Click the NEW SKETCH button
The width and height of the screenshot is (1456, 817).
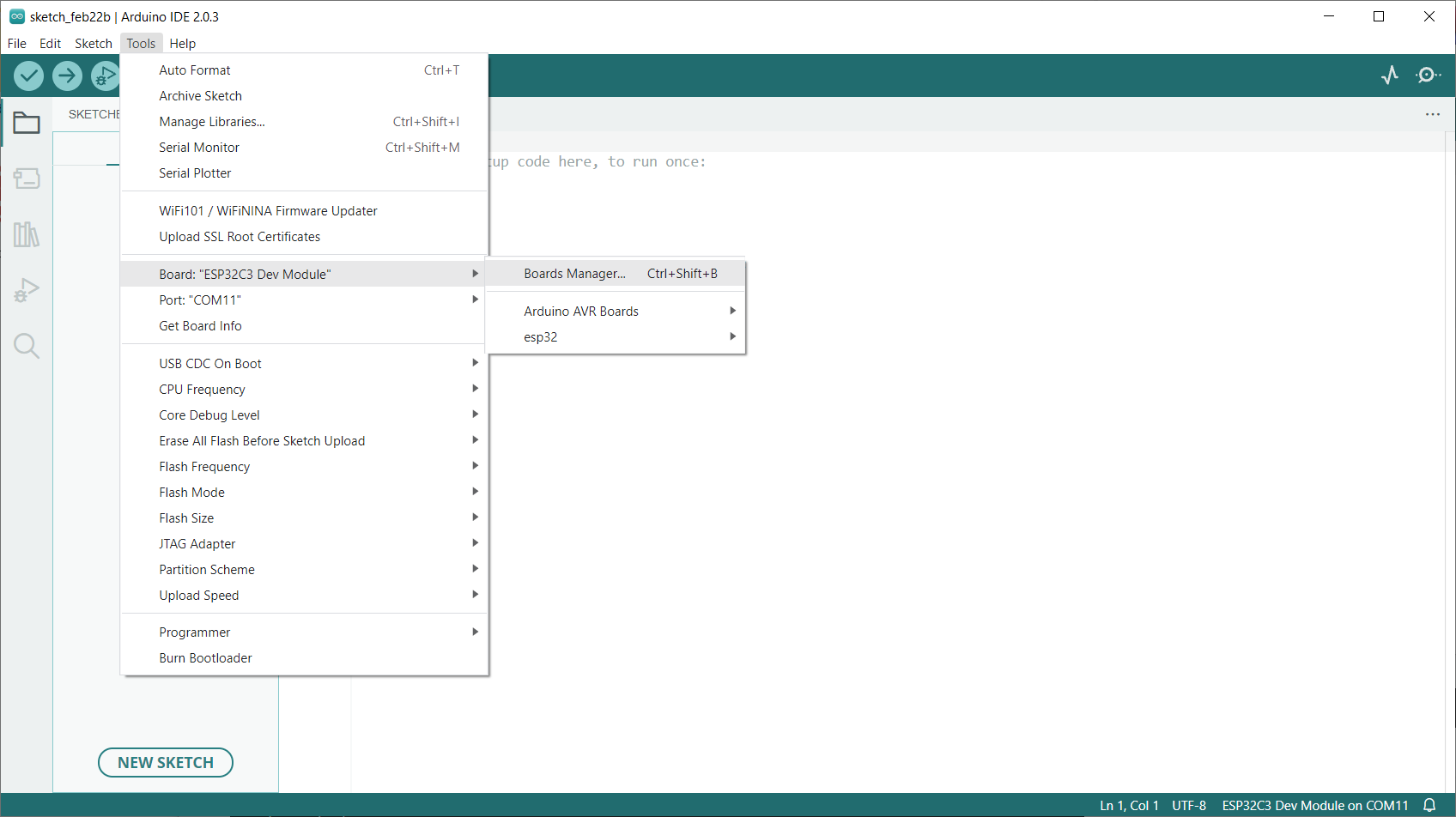pos(166,762)
